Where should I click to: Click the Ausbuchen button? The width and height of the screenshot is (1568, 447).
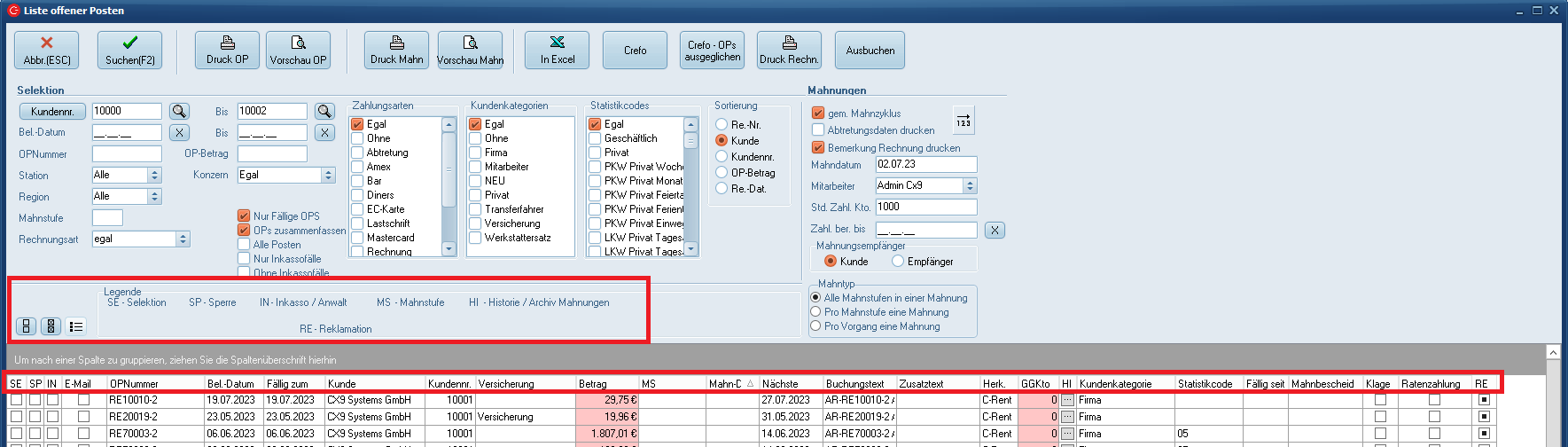(870, 51)
